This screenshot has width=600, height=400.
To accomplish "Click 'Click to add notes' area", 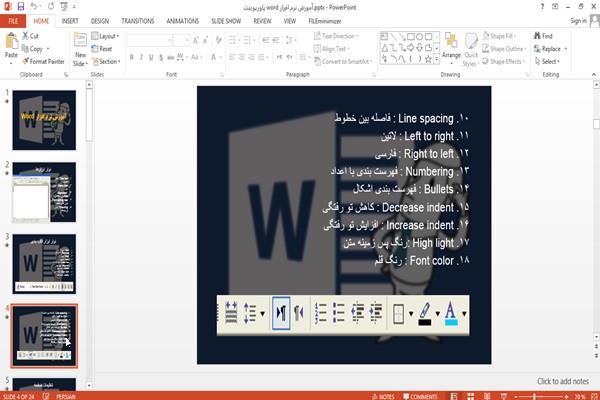I will pyautogui.click(x=562, y=381).
